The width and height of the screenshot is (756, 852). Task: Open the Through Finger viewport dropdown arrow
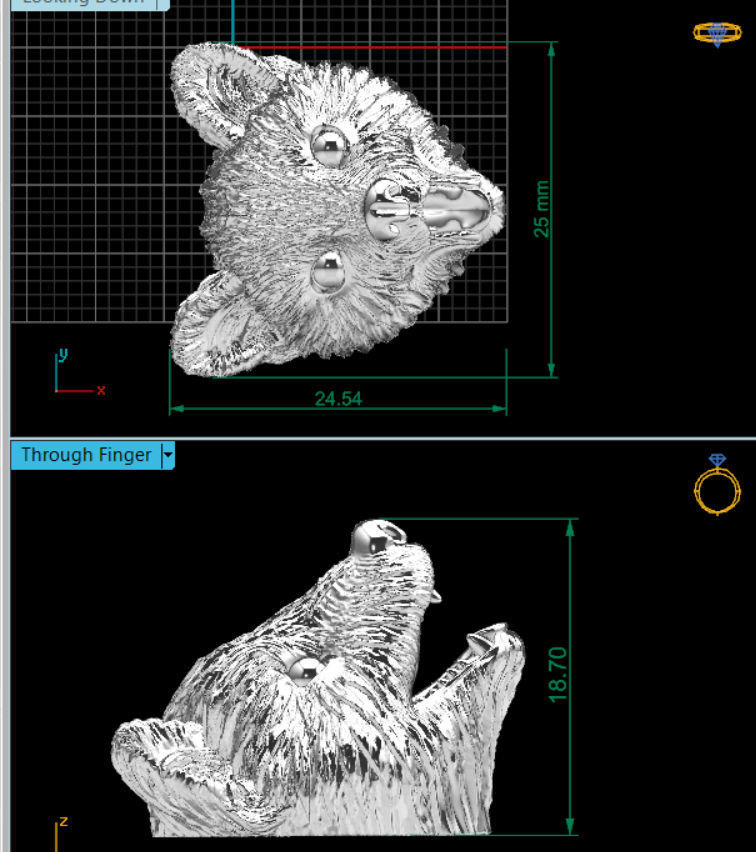pyautogui.click(x=168, y=455)
